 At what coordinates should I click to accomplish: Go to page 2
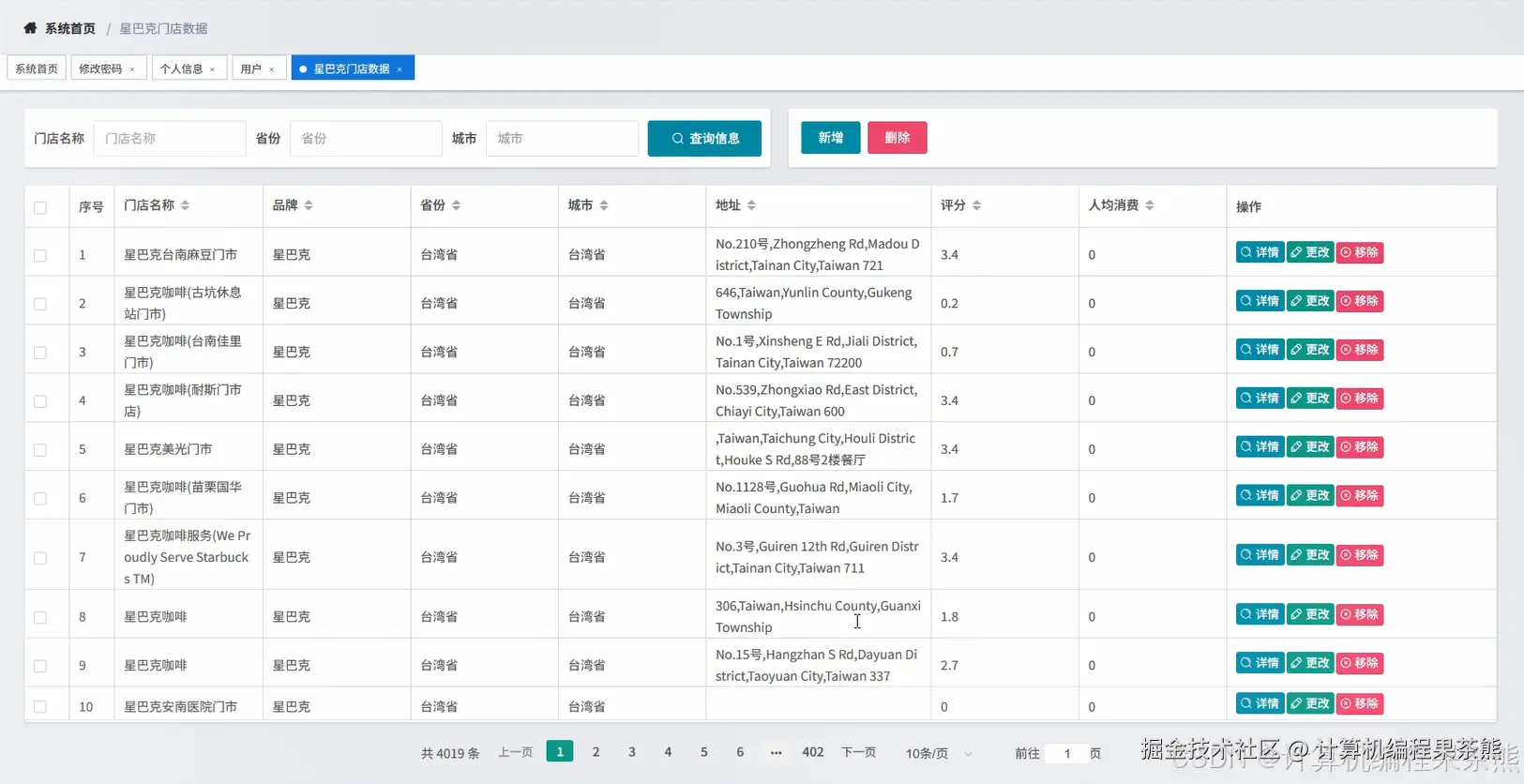[x=596, y=752]
